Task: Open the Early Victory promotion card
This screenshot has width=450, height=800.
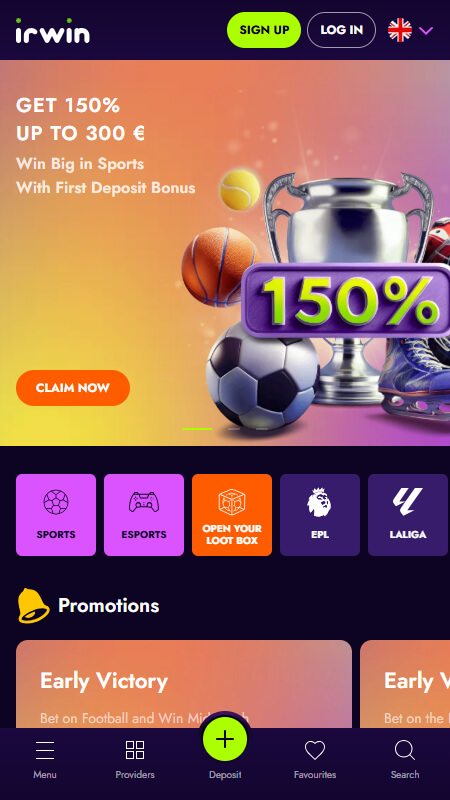Action: [184, 684]
